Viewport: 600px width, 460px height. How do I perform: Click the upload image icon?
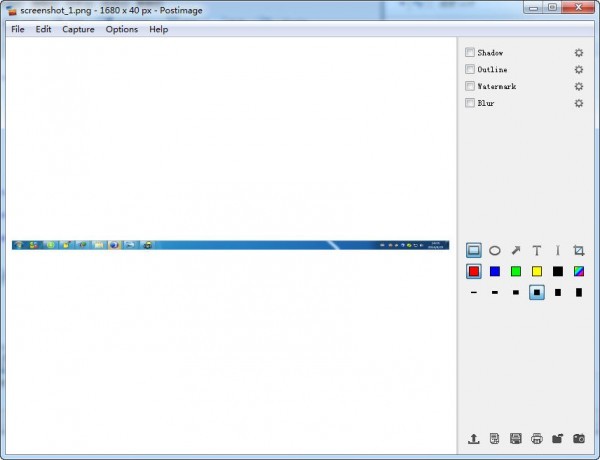click(474, 439)
